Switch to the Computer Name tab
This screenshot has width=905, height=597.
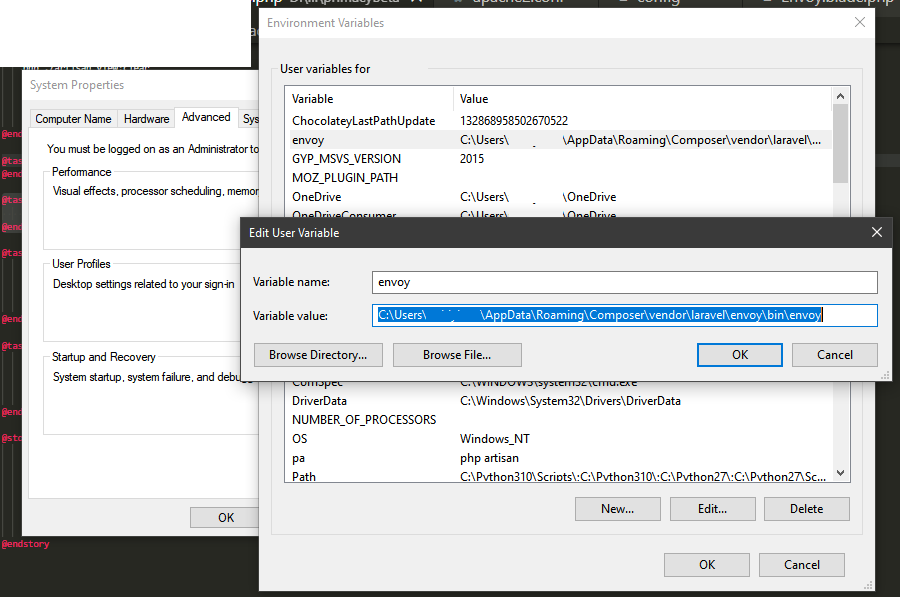(73, 118)
